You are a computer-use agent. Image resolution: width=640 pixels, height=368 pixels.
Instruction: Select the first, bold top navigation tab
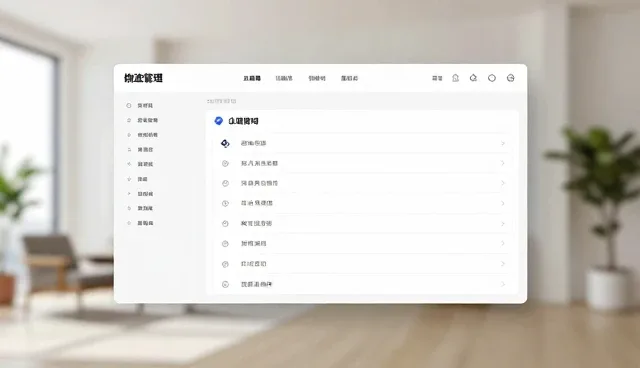252,78
